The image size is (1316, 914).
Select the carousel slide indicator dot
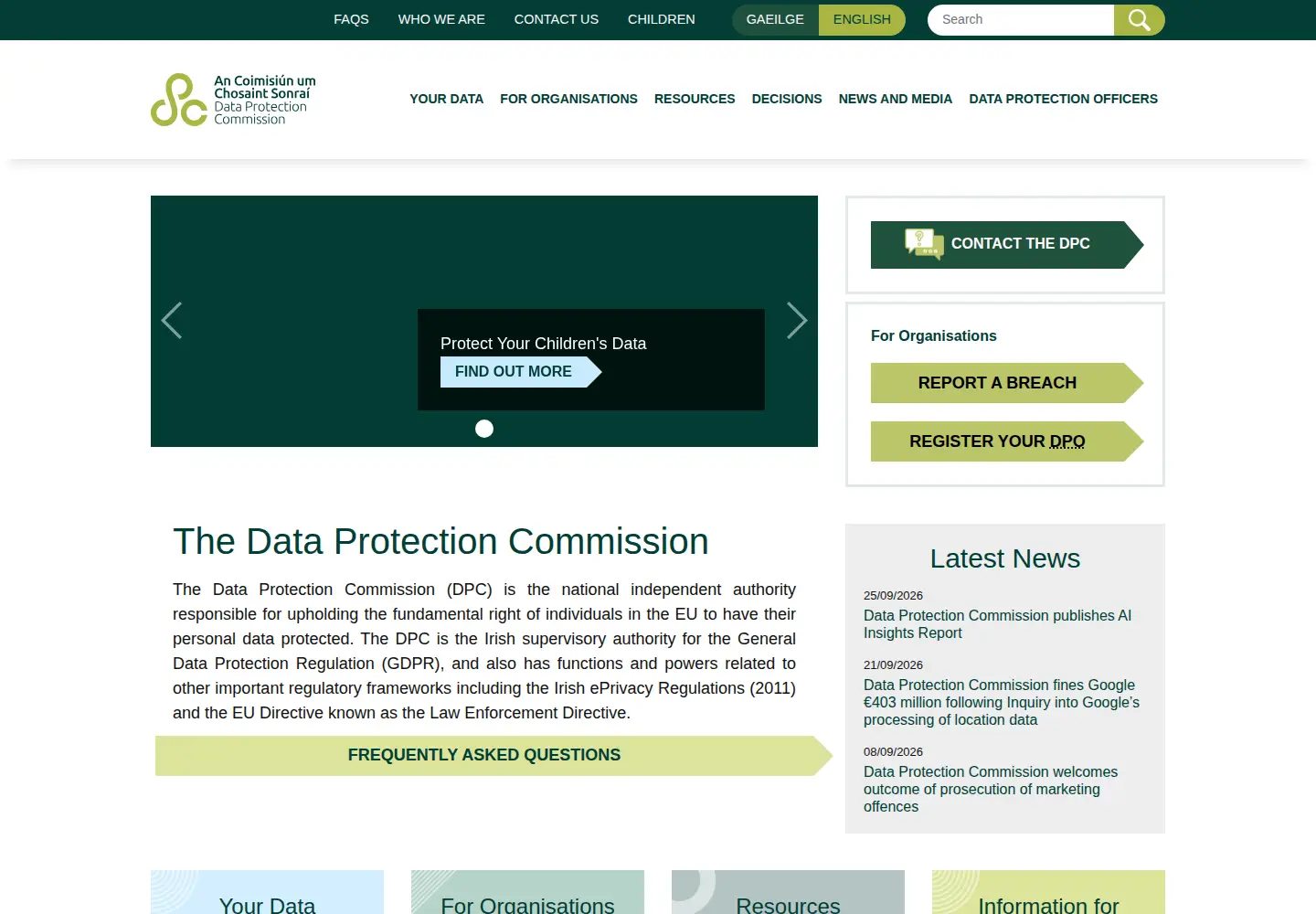(x=484, y=429)
